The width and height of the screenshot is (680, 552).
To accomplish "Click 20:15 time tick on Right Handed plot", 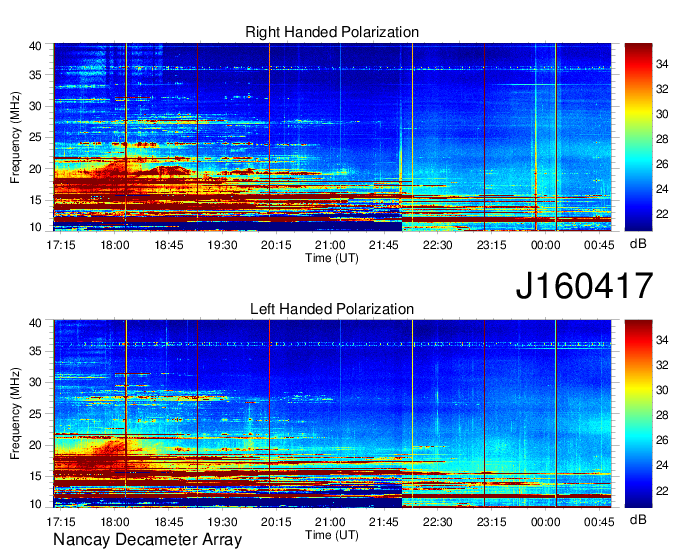I will click(x=276, y=245).
